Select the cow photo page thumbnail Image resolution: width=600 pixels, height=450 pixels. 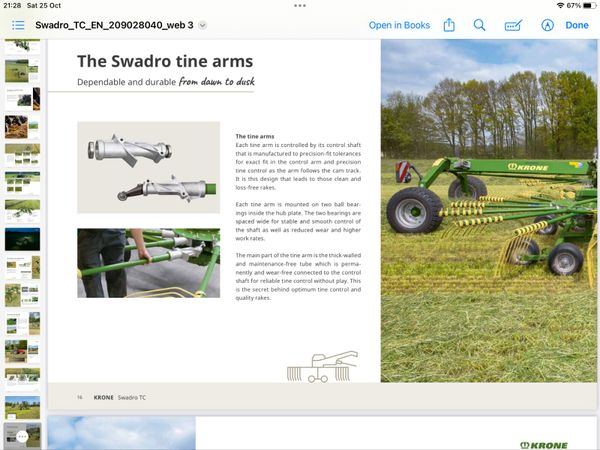click(22, 127)
